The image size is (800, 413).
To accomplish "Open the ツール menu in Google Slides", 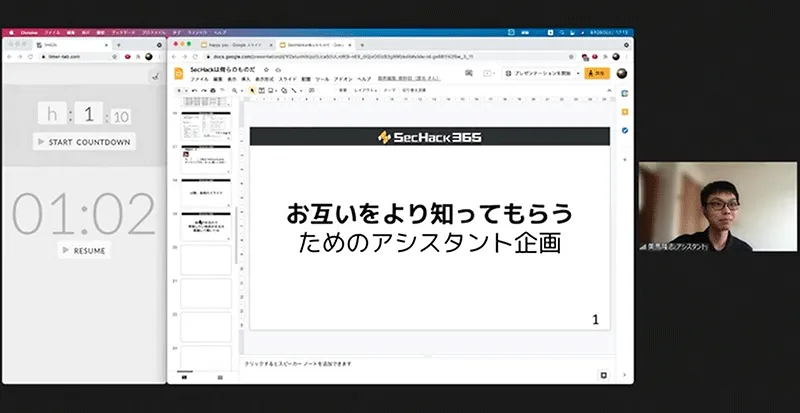I will 322,80.
